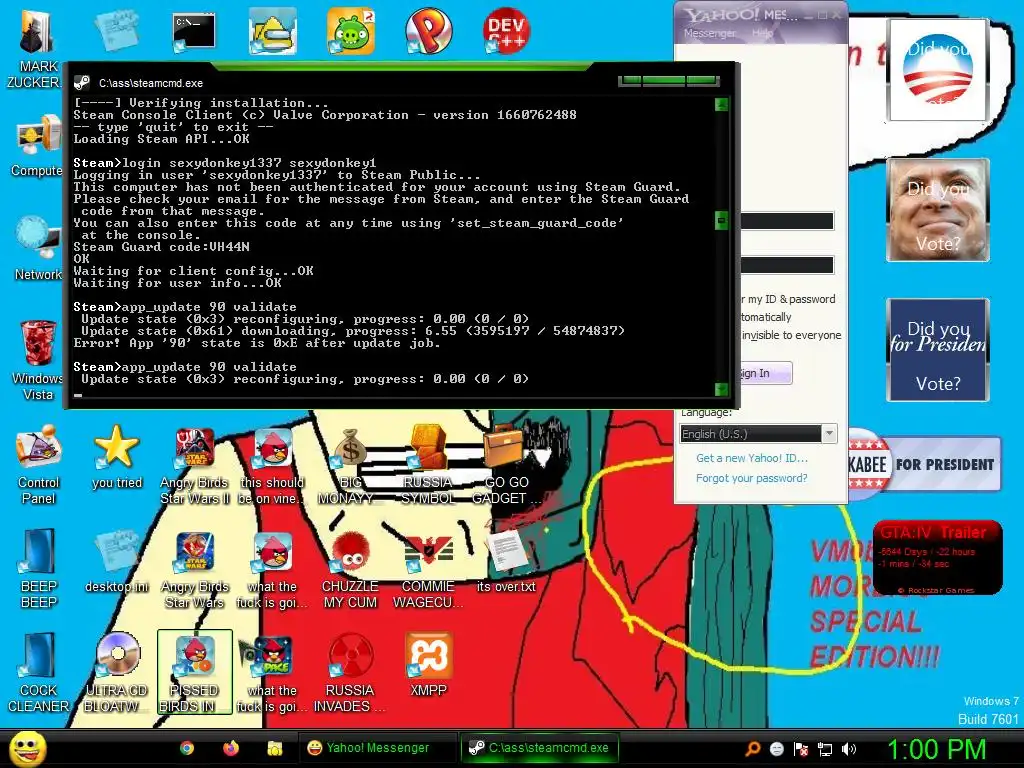Click 'Forgot your password?' link
This screenshot has height=768, width=1024.
[752, 478]
